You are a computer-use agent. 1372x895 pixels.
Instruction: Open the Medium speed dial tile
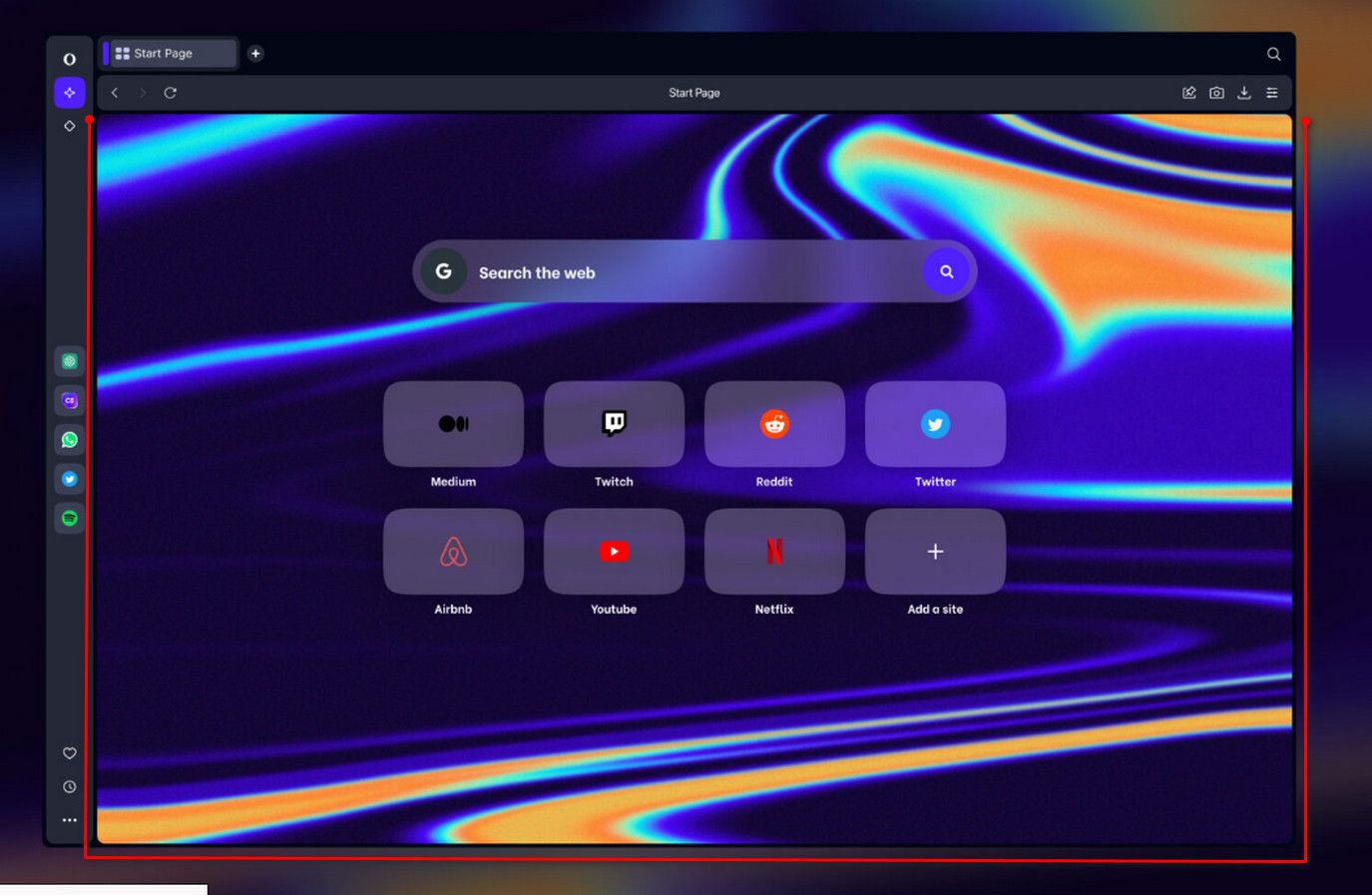453,424
